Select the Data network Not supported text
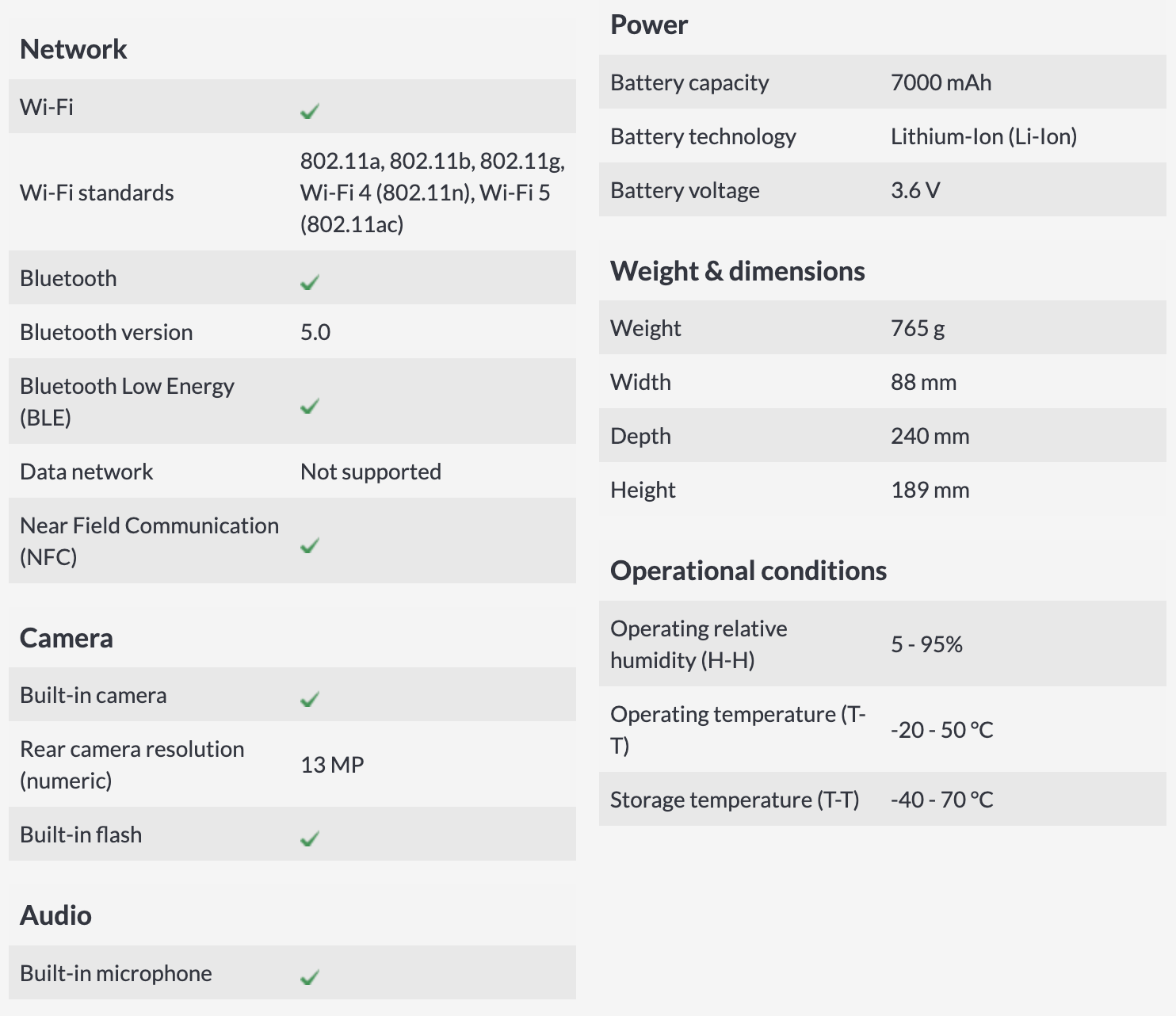The height and width of the screenshot is (1016, 1176). 371,472
